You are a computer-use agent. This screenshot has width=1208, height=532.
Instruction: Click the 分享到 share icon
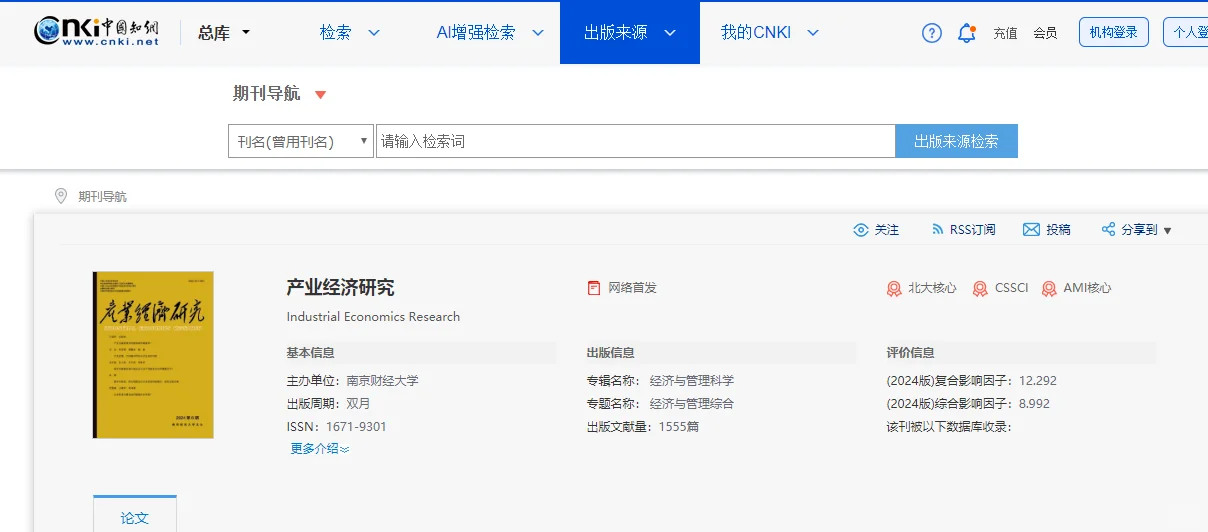(1108, 230)
